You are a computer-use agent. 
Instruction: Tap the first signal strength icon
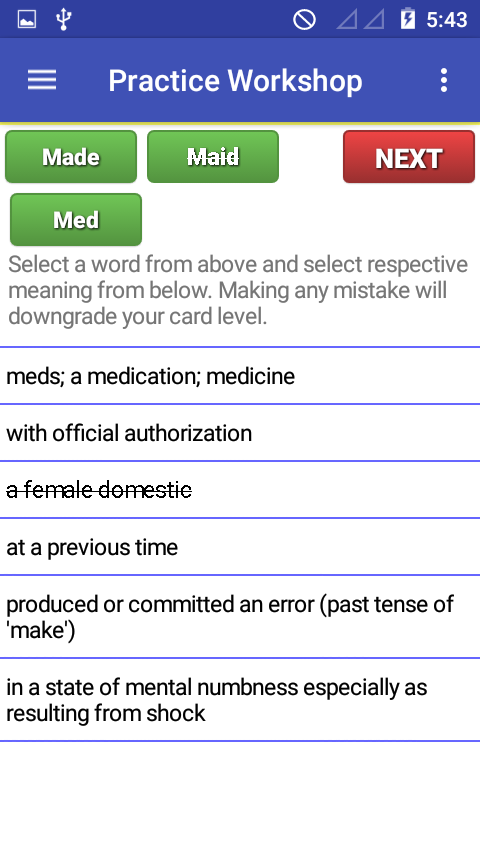[347, 20]
